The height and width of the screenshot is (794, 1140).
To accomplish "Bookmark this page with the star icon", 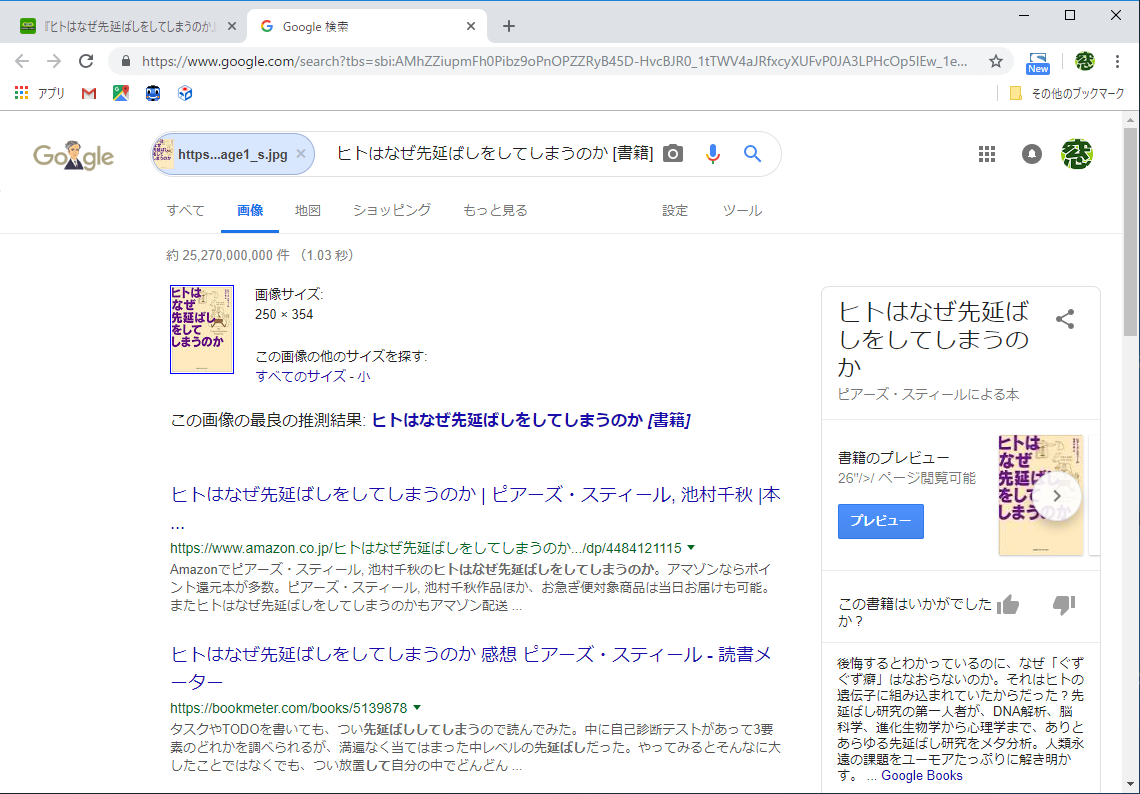I will [x=996, y=61].
